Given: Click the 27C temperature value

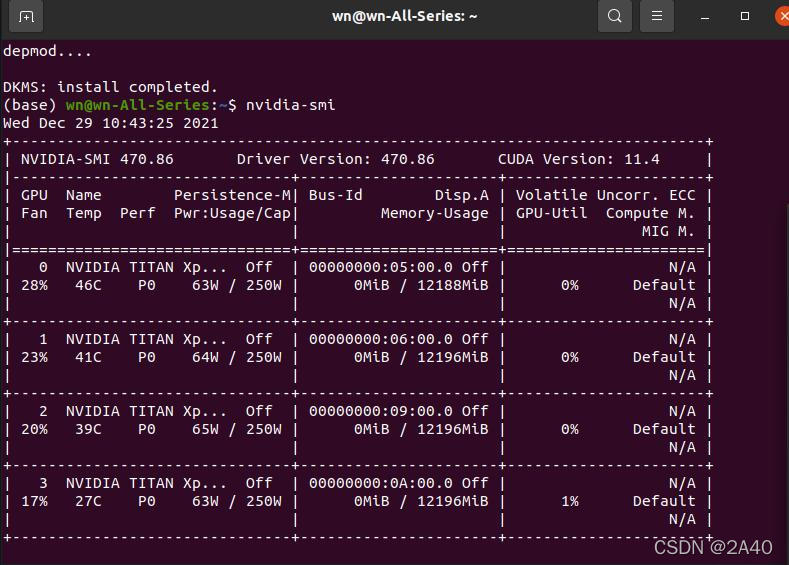Looking at the screenshot, I should 88,501.
